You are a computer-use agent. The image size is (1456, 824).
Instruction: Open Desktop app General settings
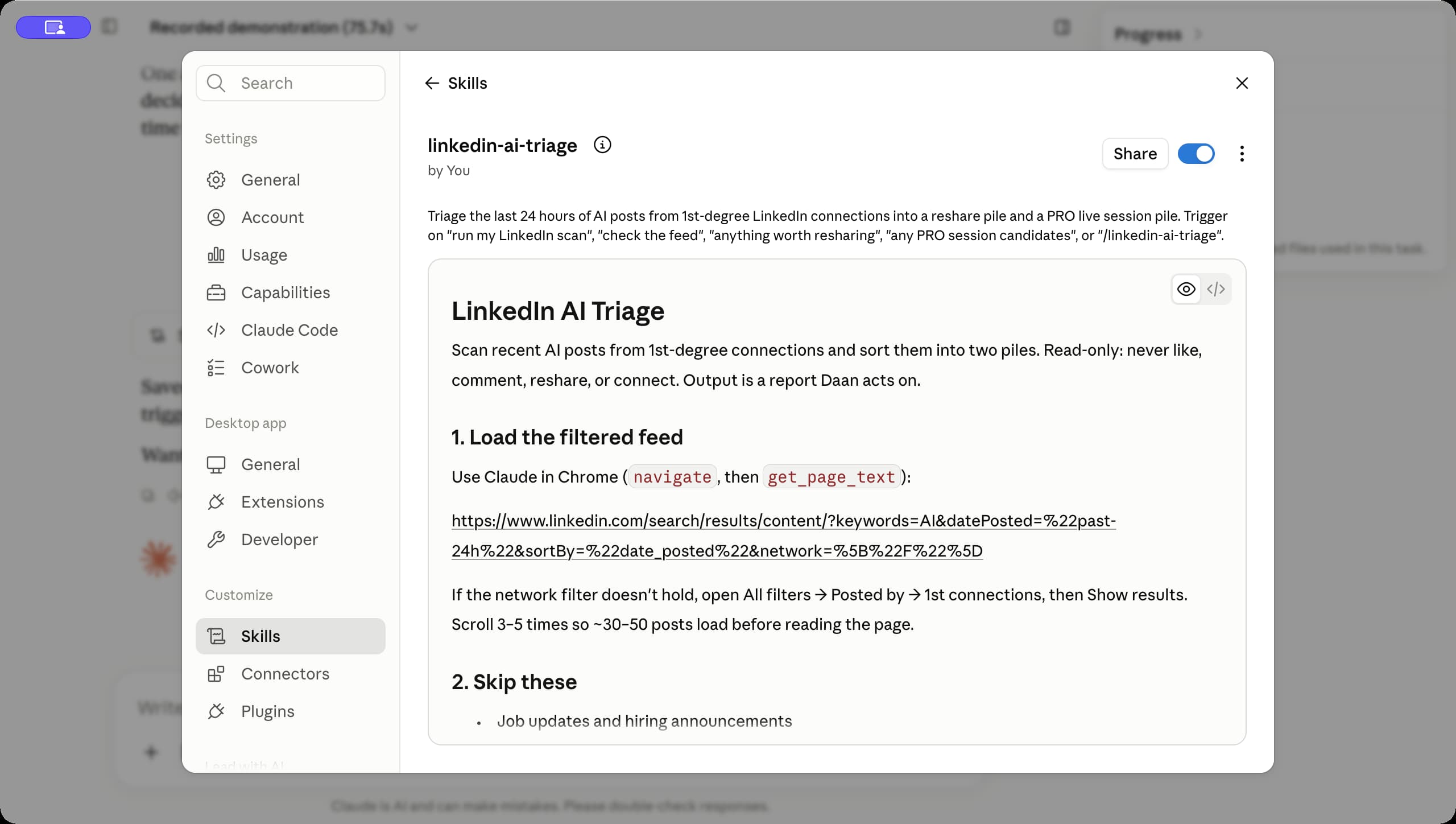pos(291,464)
